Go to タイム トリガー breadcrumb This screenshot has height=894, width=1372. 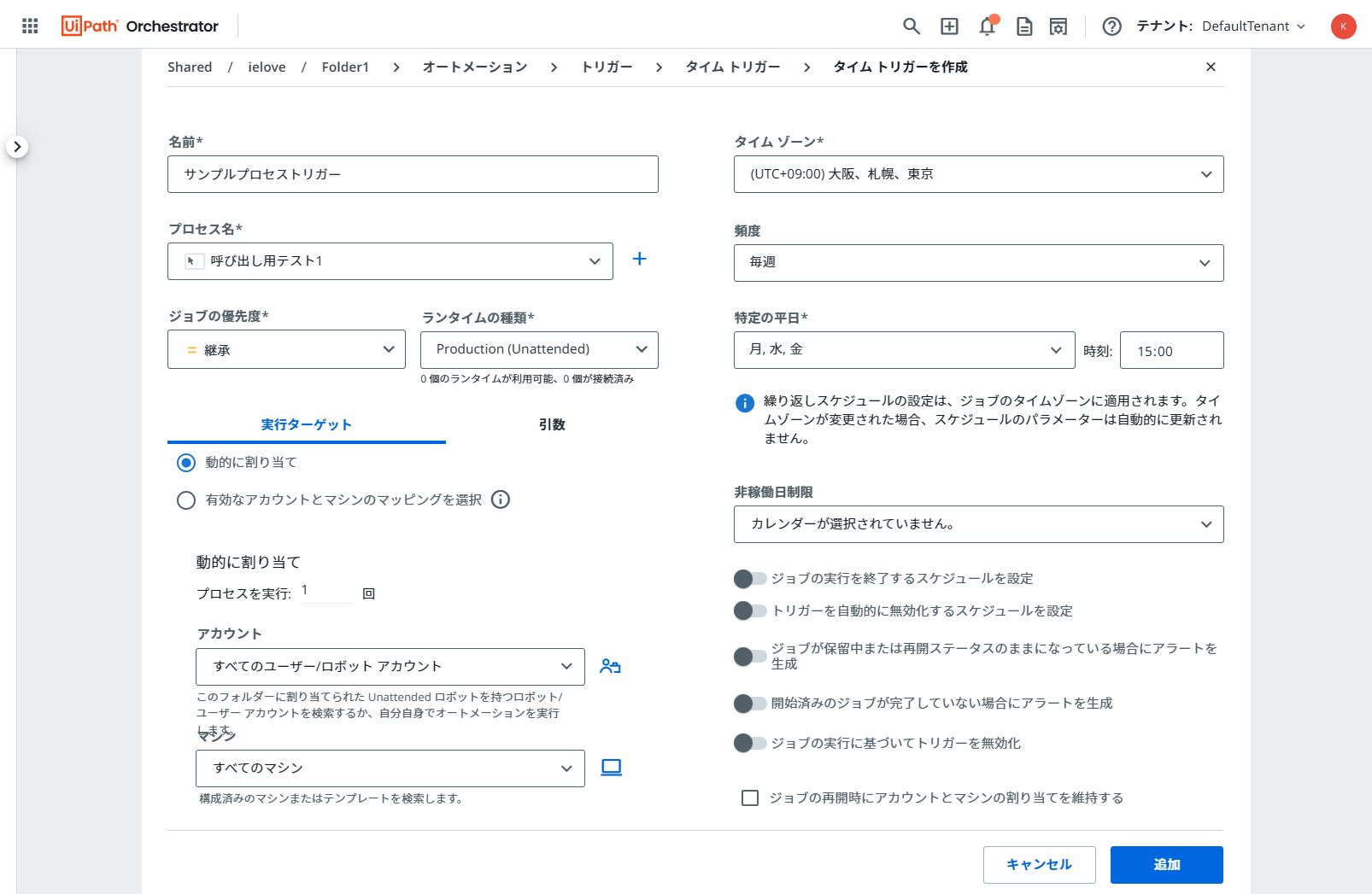(x=733, y=67)
